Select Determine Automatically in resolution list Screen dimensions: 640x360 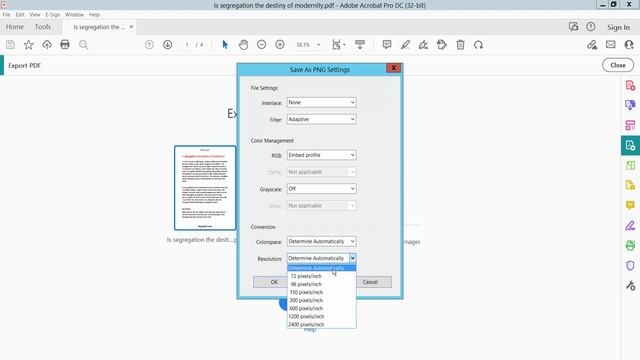pos(321,268)
